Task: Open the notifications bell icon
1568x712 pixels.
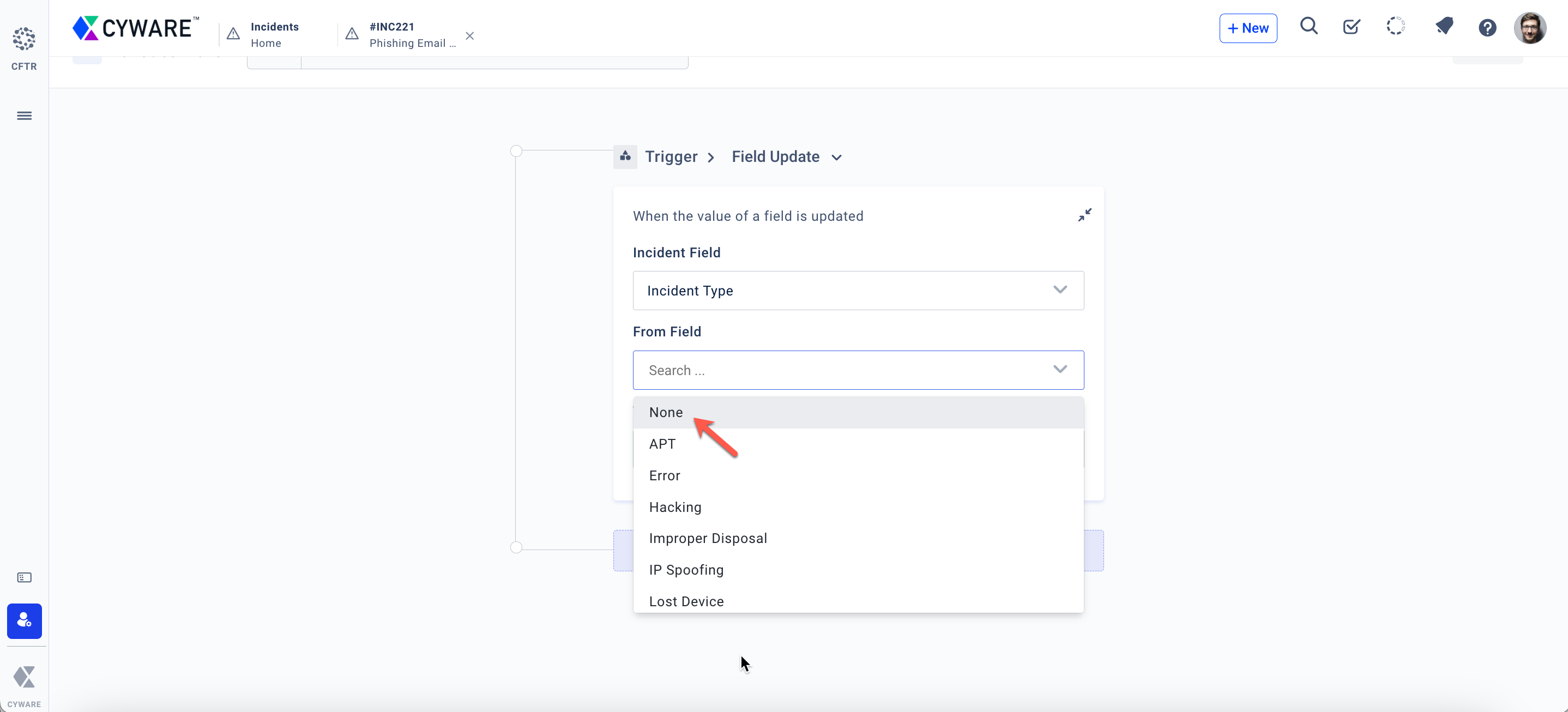Action: (1444, 27)
